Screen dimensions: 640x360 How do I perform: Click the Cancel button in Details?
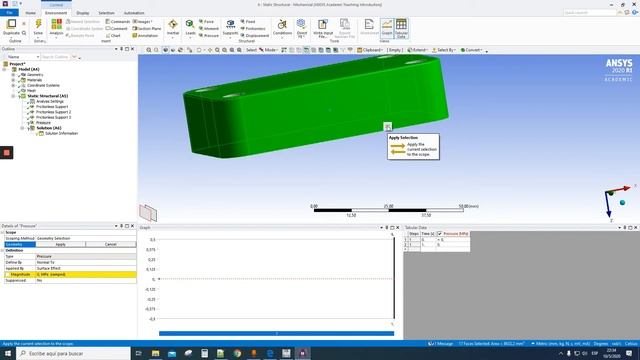click(x=111, y=244)
